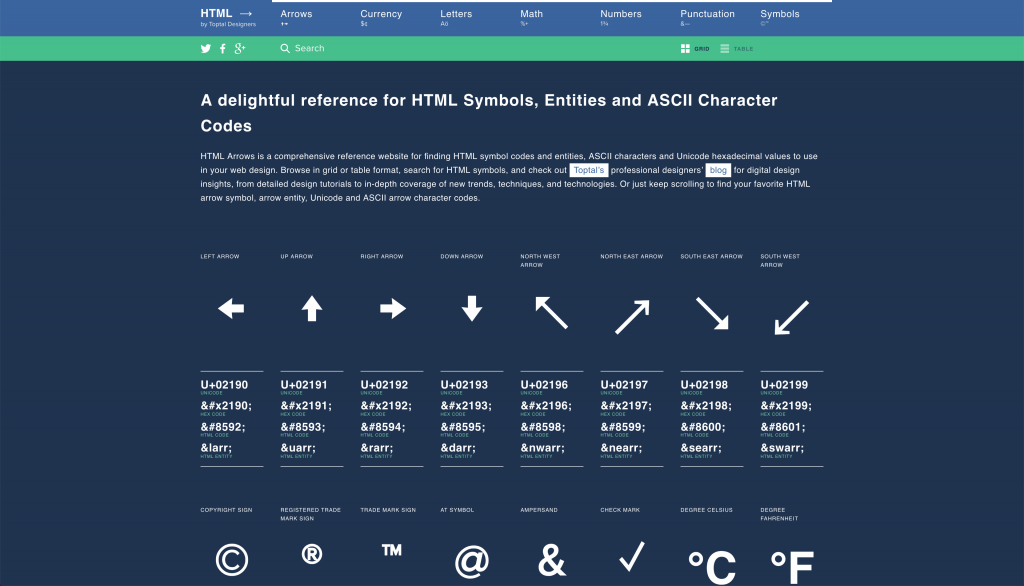Select the right arrow symbol
Viewport: 1024px width, 586px height.
tap(392, 308)
